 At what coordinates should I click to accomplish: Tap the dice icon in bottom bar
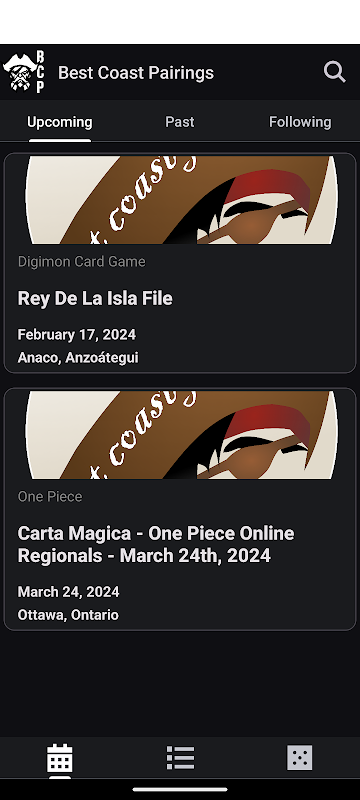(x=300, y=758)
